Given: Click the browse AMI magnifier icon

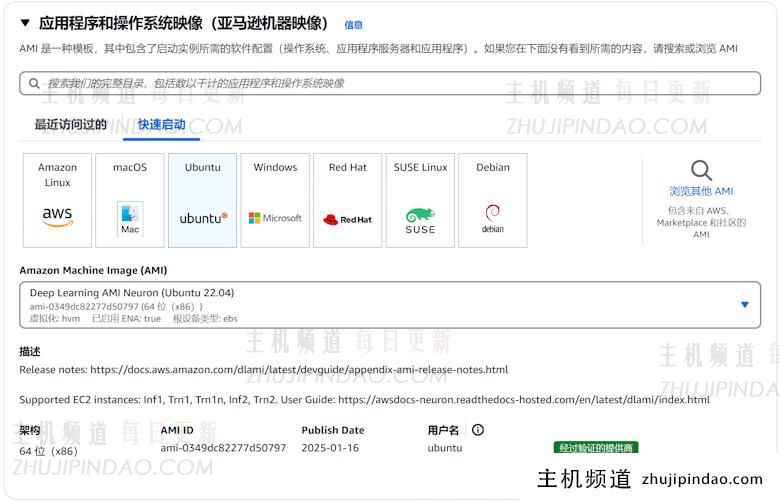Looking at the screenshot, I should tap(701, 170).
